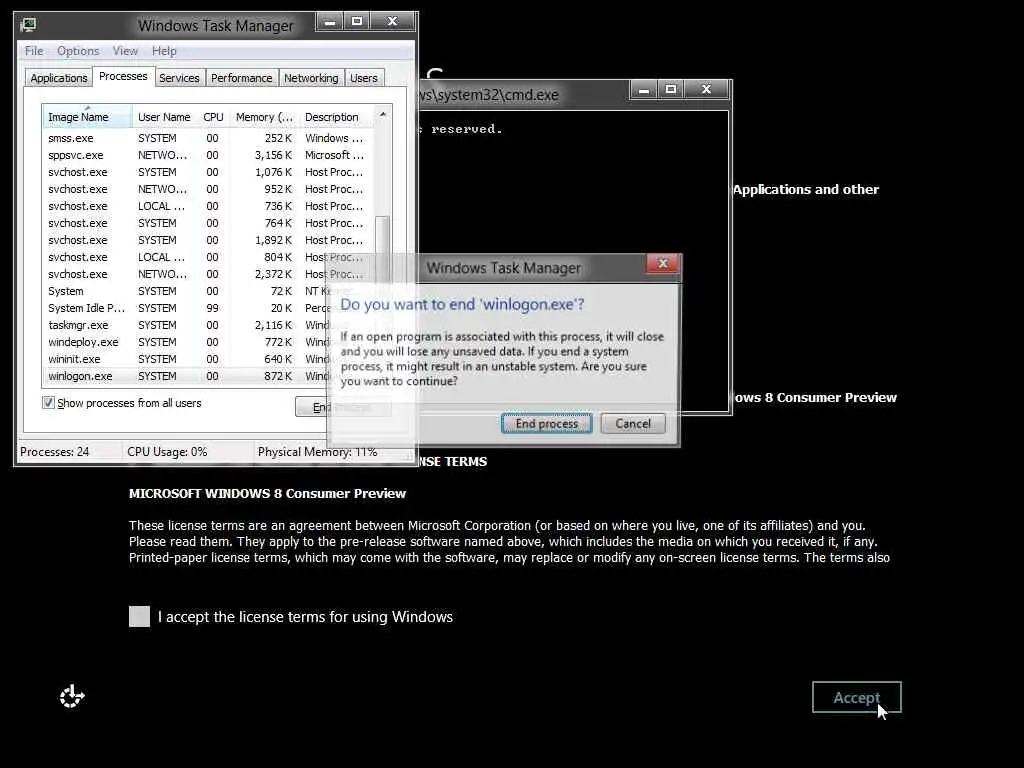Select svchost.exe using 804 K memory
This screenshot has width=1024, height=768.
(208, 257)
